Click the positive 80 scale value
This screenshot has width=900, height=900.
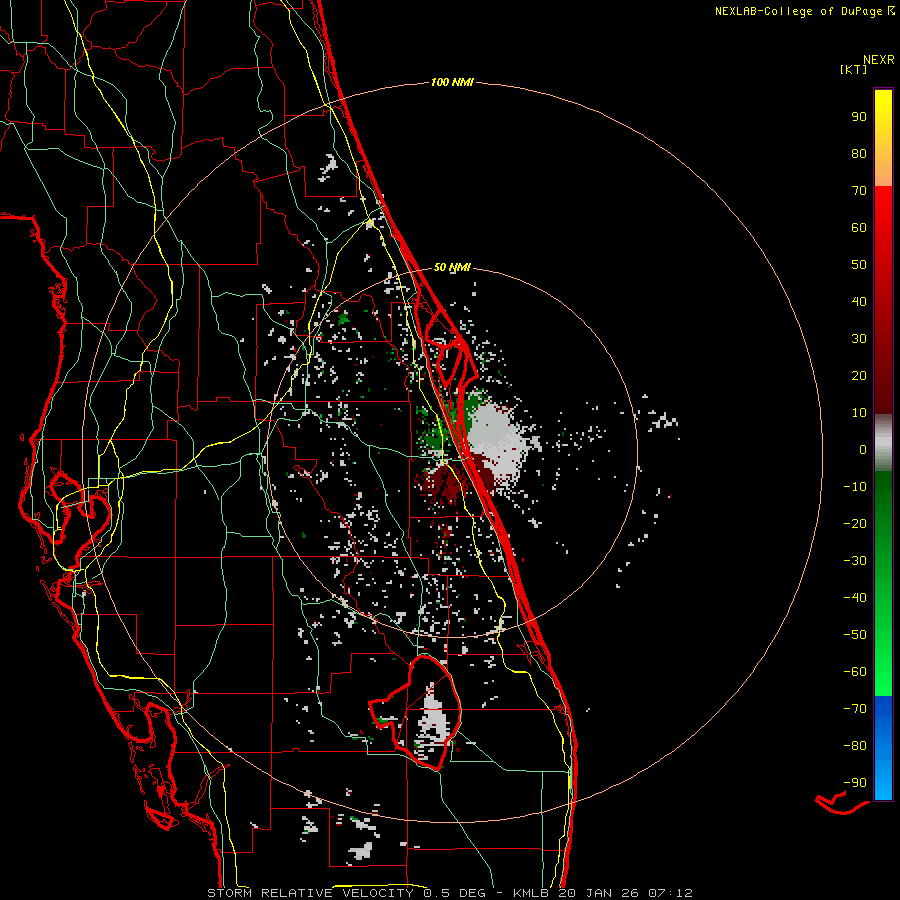(x=859, y=154)
